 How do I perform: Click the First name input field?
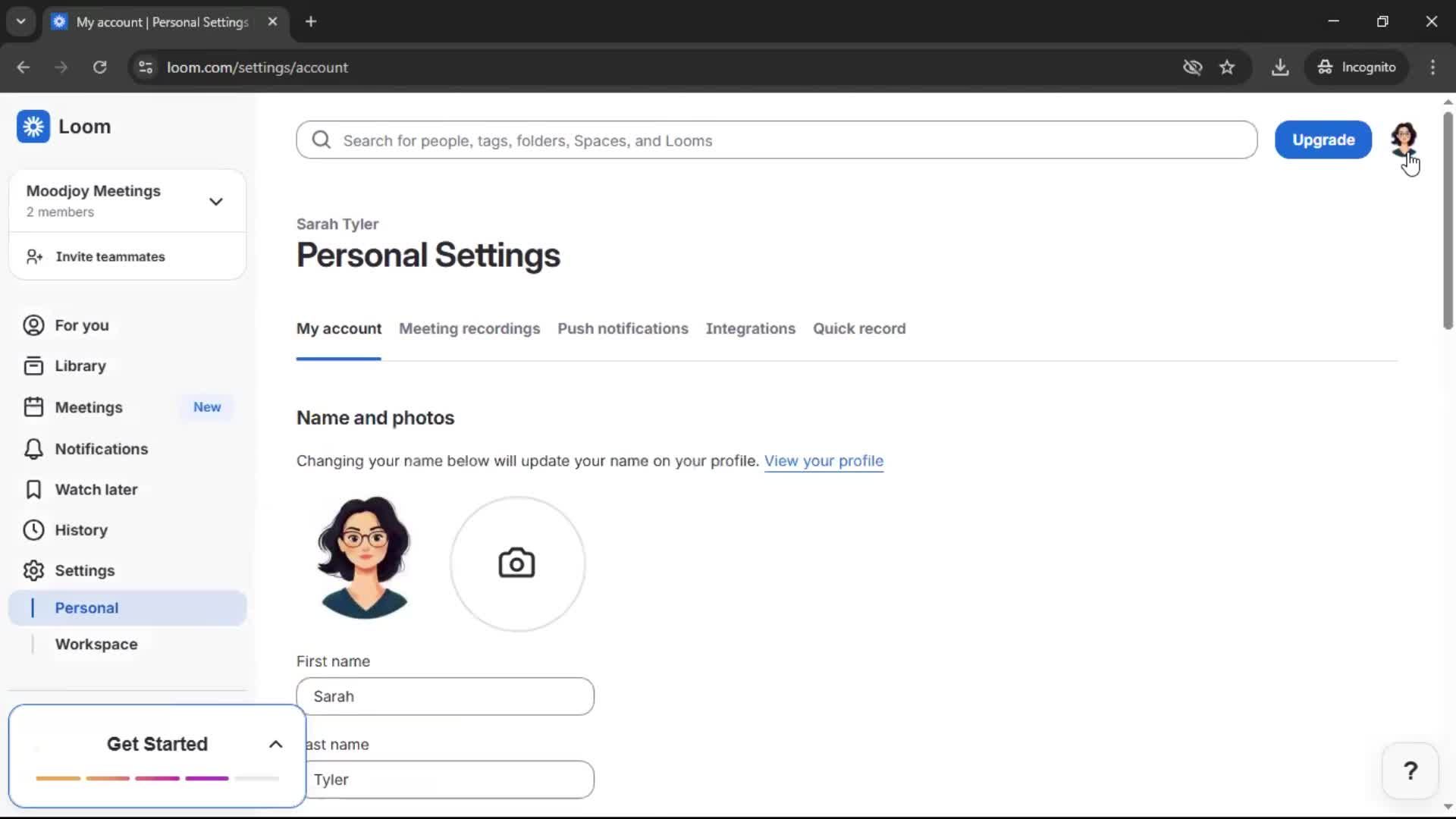(445, 696)
